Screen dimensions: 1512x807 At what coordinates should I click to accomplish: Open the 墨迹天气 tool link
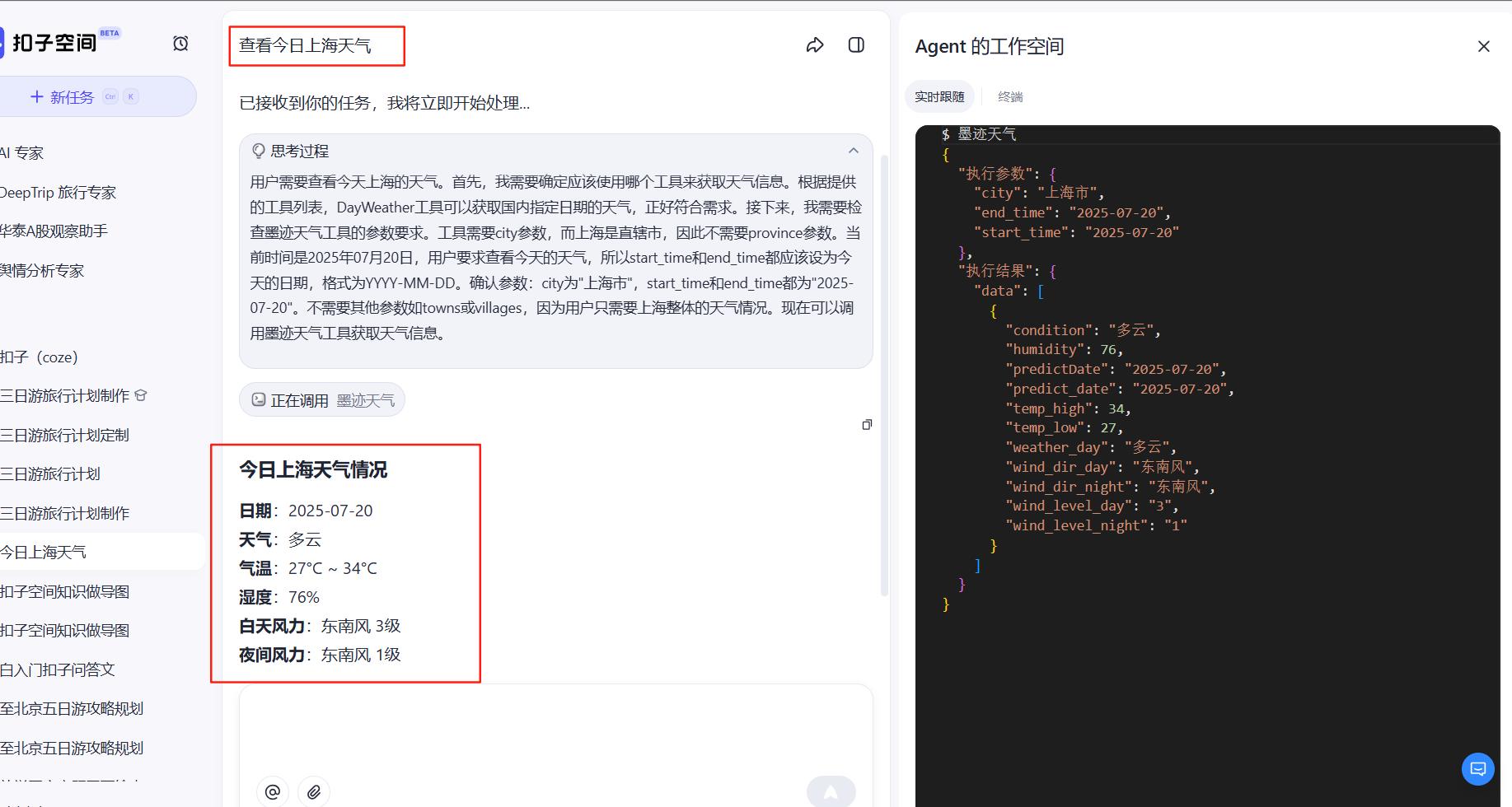(x=365, y=399)
